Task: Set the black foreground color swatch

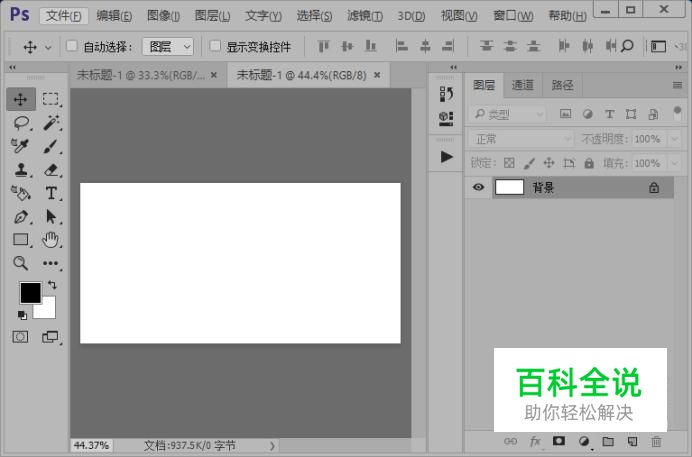Action: (x=30, y=293)
